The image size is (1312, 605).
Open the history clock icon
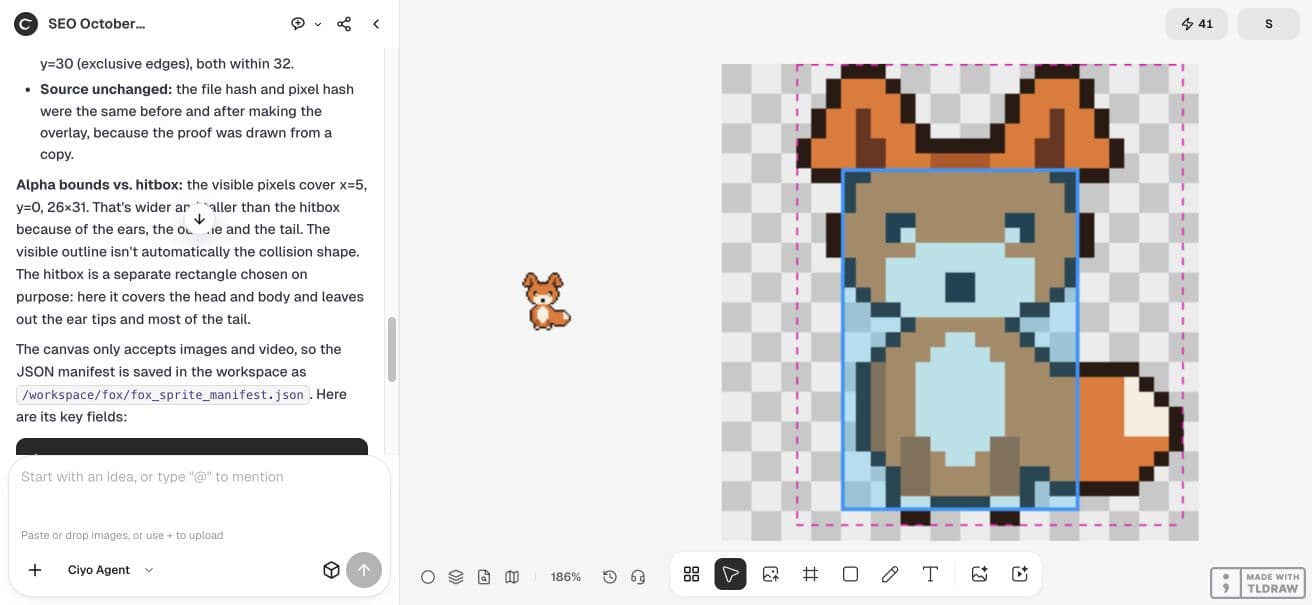610,577
